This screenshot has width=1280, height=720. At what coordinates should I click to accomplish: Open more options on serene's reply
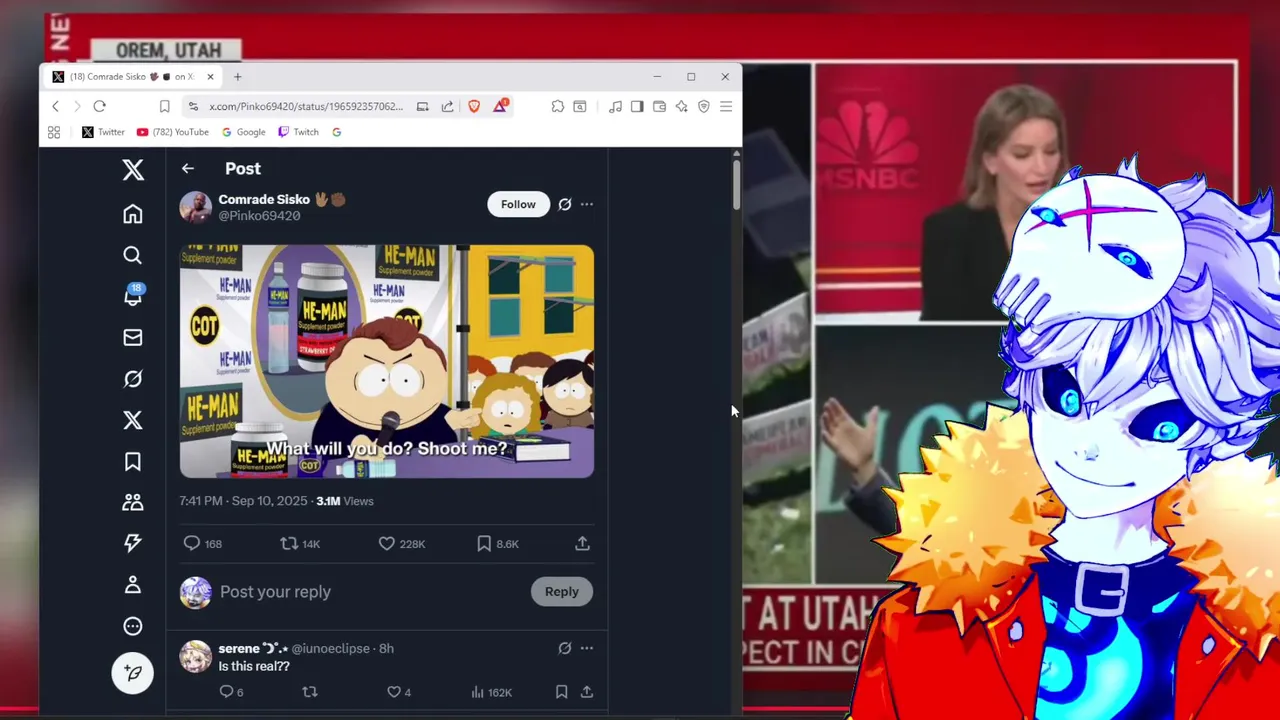(587, 649)
